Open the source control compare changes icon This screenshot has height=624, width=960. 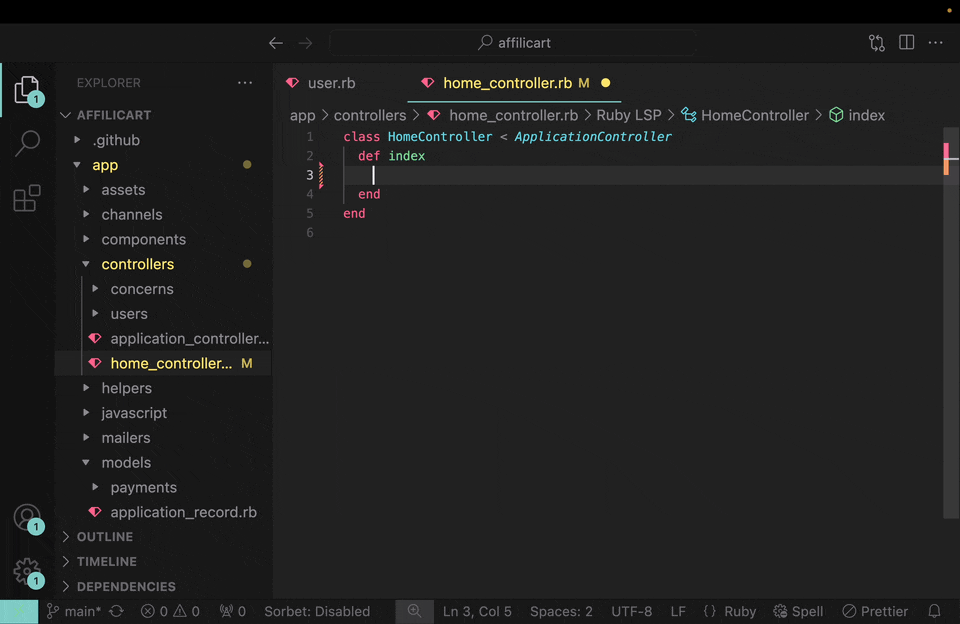[x=876, y=43]
